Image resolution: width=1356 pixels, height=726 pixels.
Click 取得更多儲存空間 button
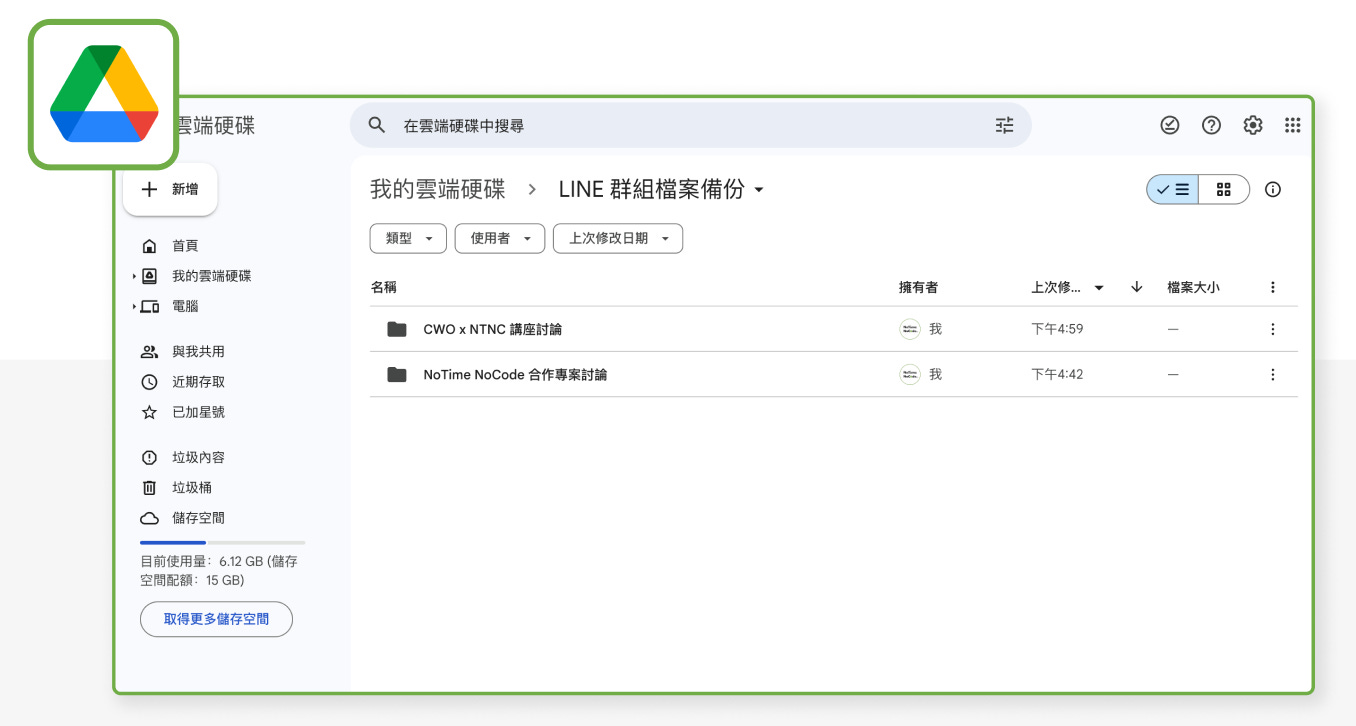216,619
